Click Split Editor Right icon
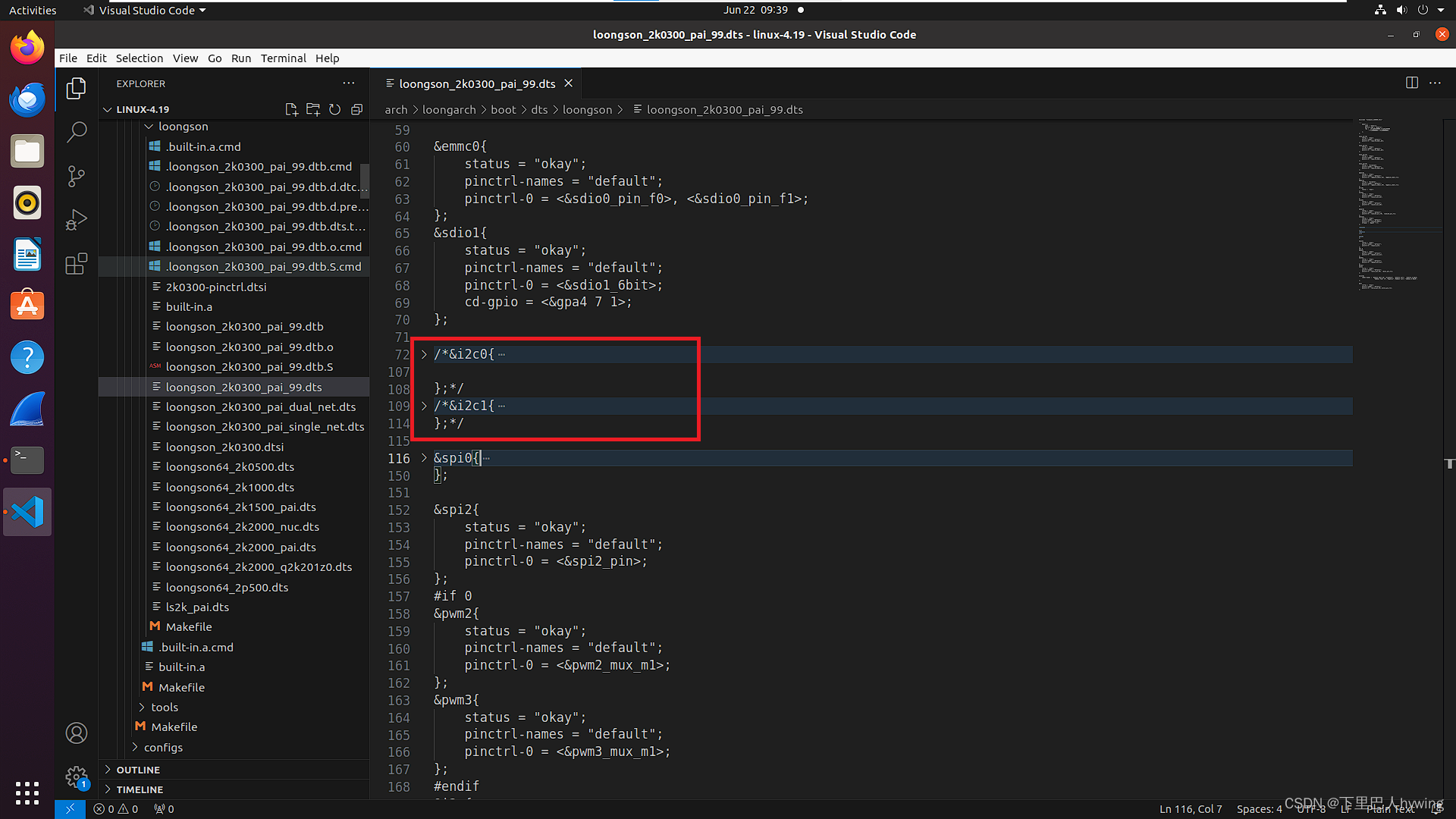 pos(1412,83)
